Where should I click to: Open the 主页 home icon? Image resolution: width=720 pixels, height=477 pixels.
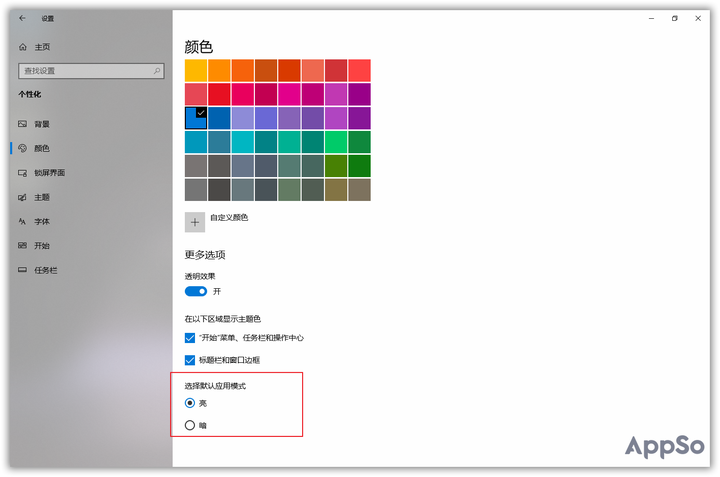(22, 47)
